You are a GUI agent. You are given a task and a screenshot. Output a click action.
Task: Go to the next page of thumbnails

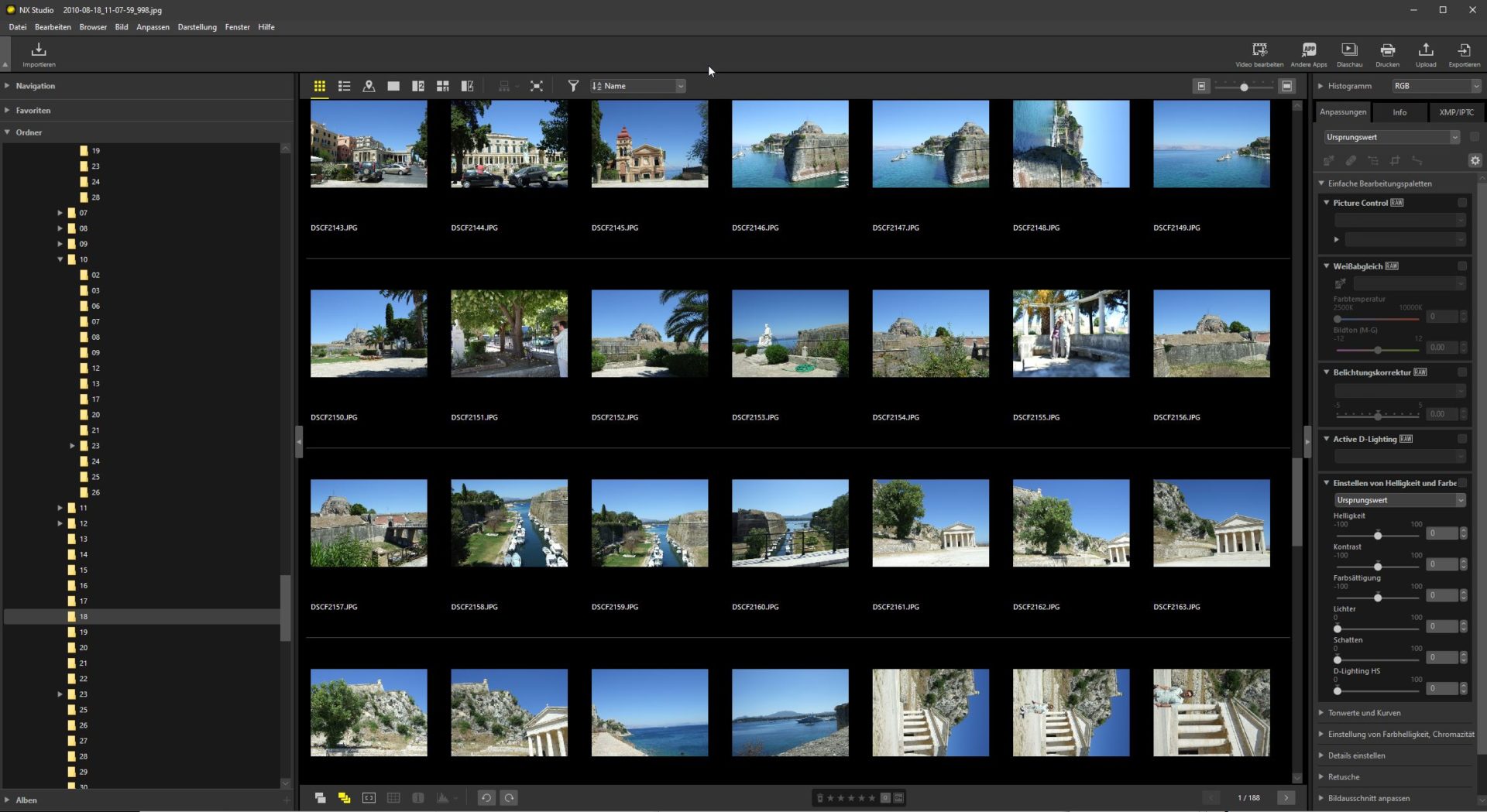[1286, 798]
